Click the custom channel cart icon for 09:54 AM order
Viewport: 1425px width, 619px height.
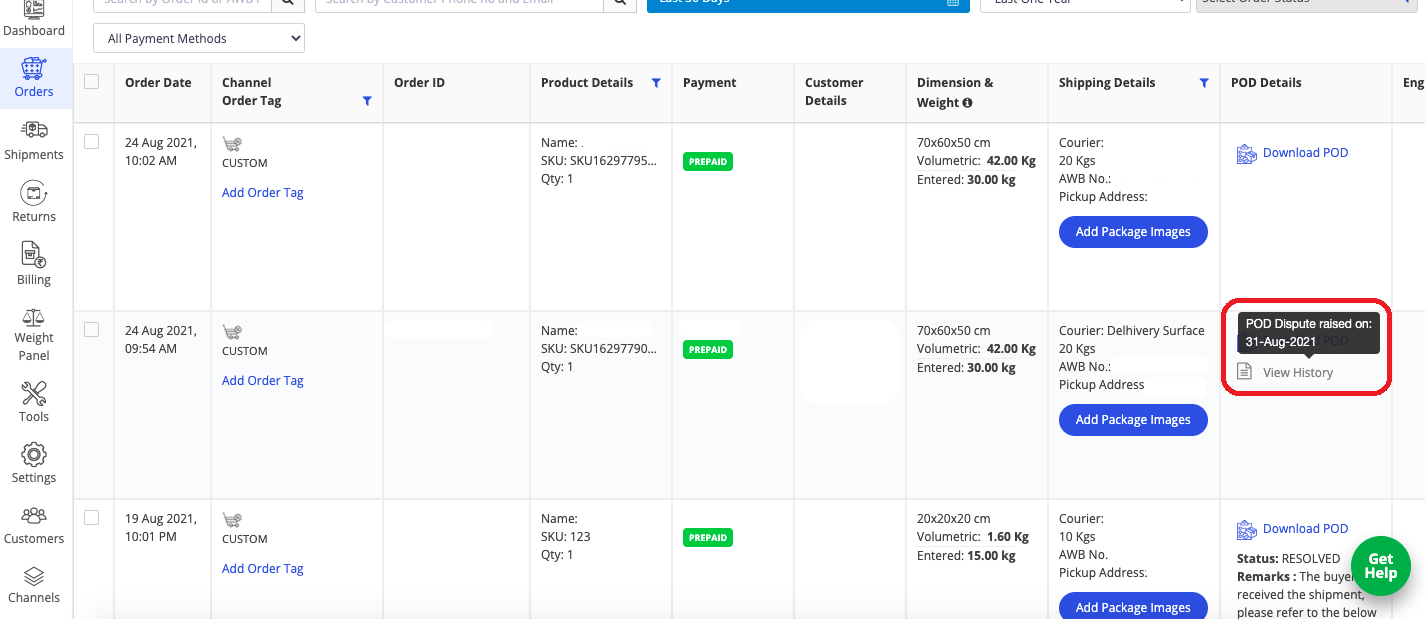tap(232, 332)
